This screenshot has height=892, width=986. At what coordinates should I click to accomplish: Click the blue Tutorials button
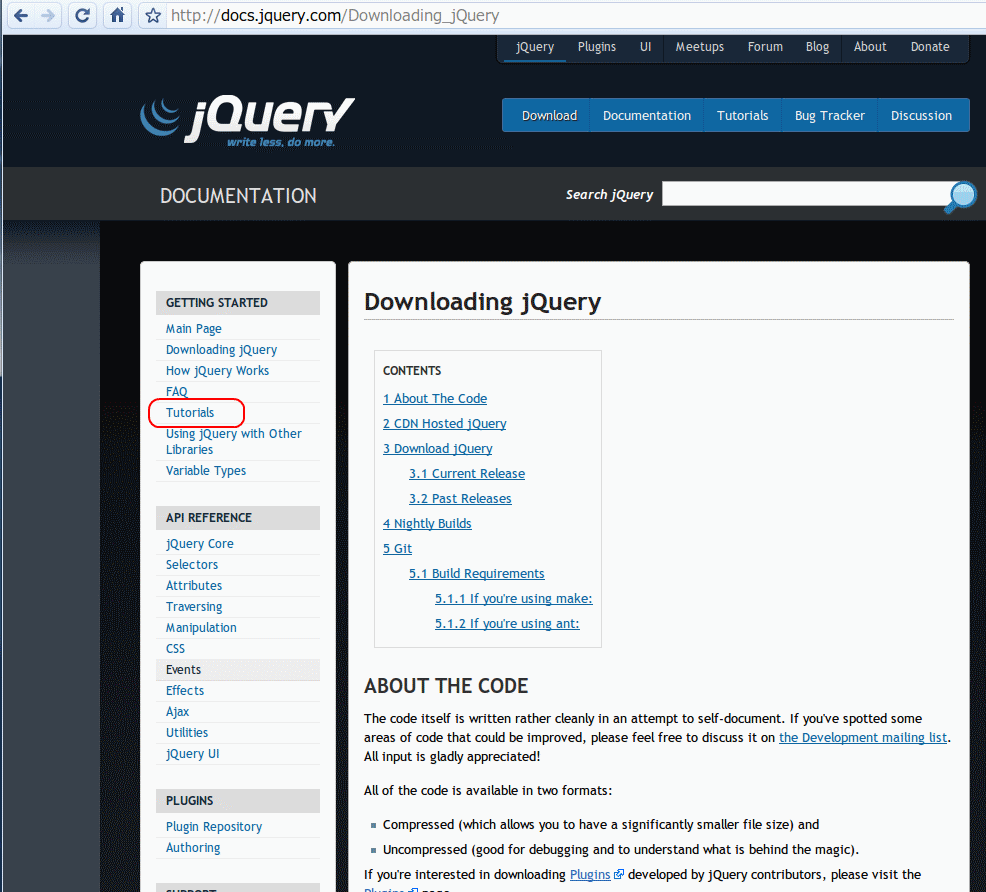[x=742, y=116]
